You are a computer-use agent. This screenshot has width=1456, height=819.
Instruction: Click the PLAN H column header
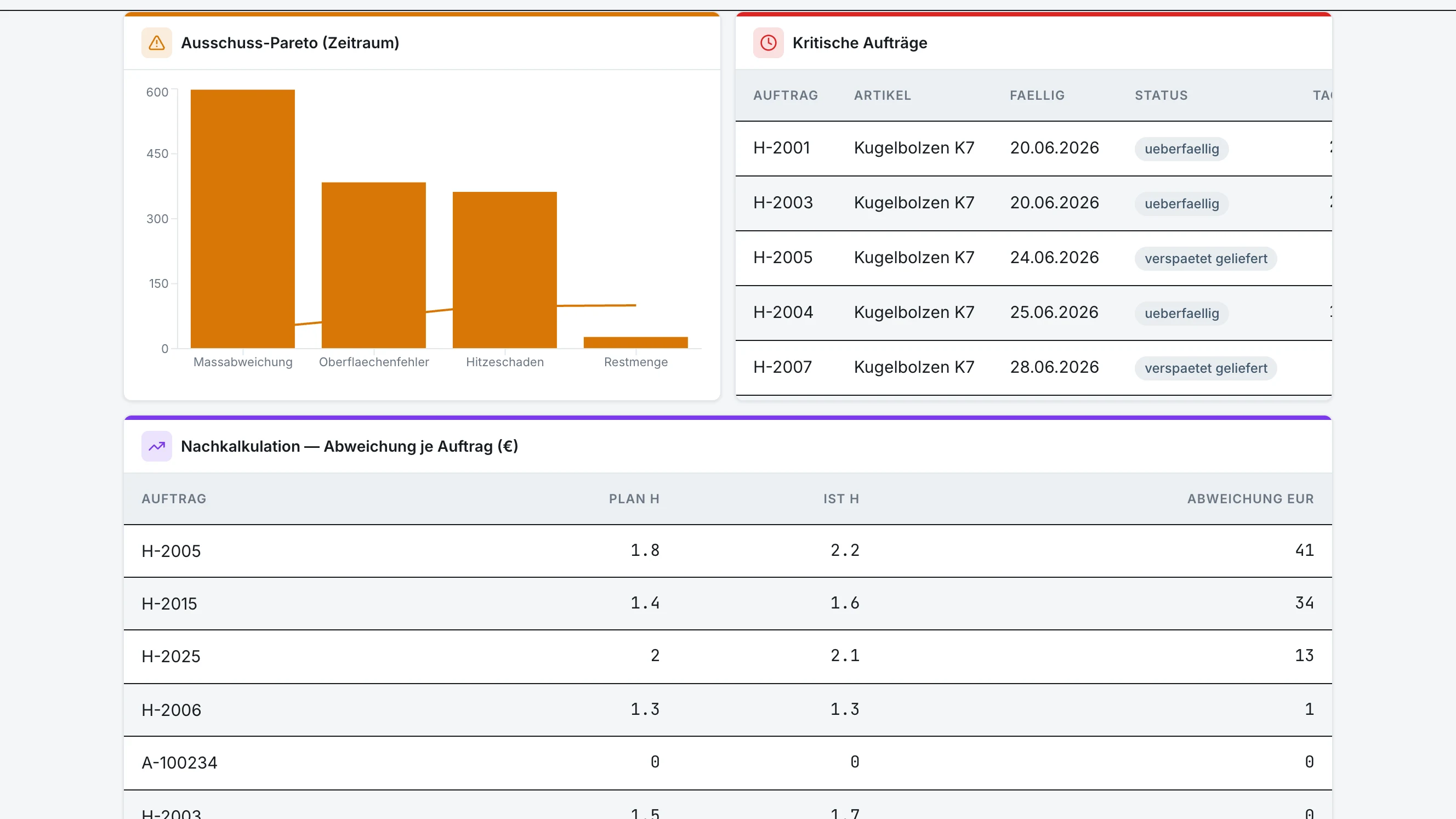[x=634, y=499]
